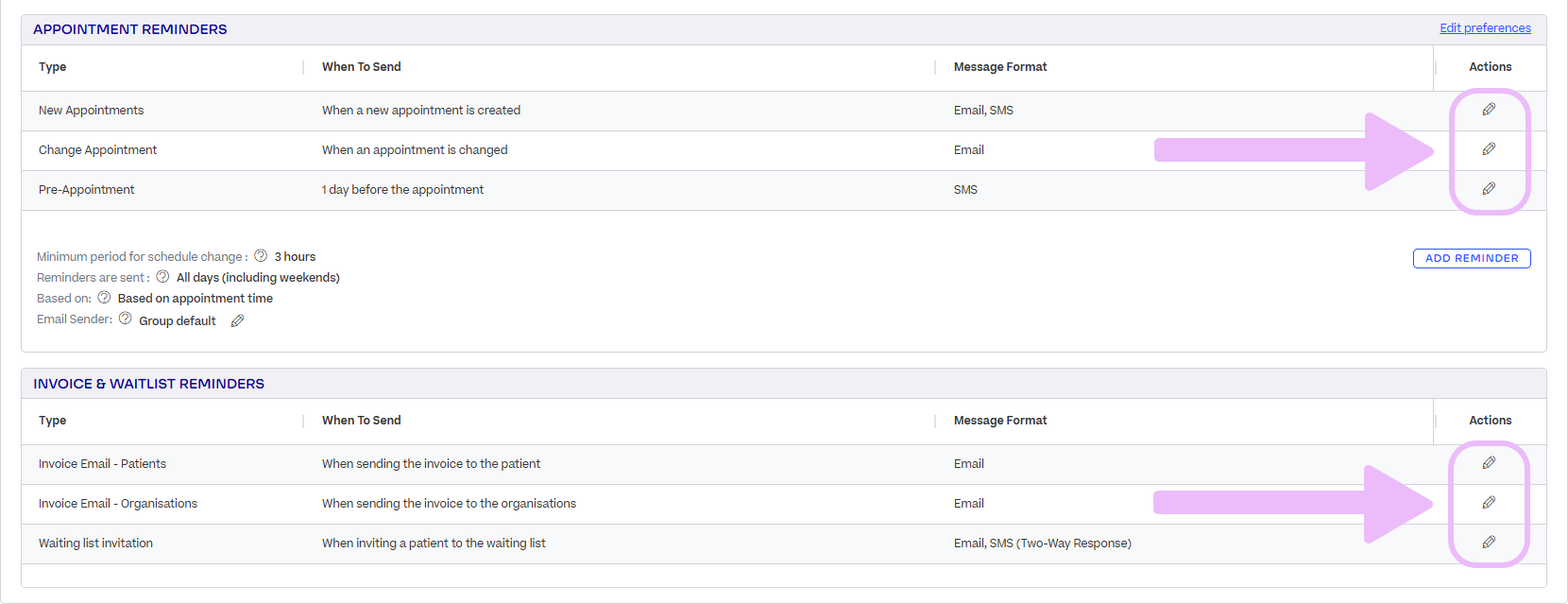Viewport: 1568px width, 604px height.
Task: Open the Edit preferences link
Action: pos(1485,28)
